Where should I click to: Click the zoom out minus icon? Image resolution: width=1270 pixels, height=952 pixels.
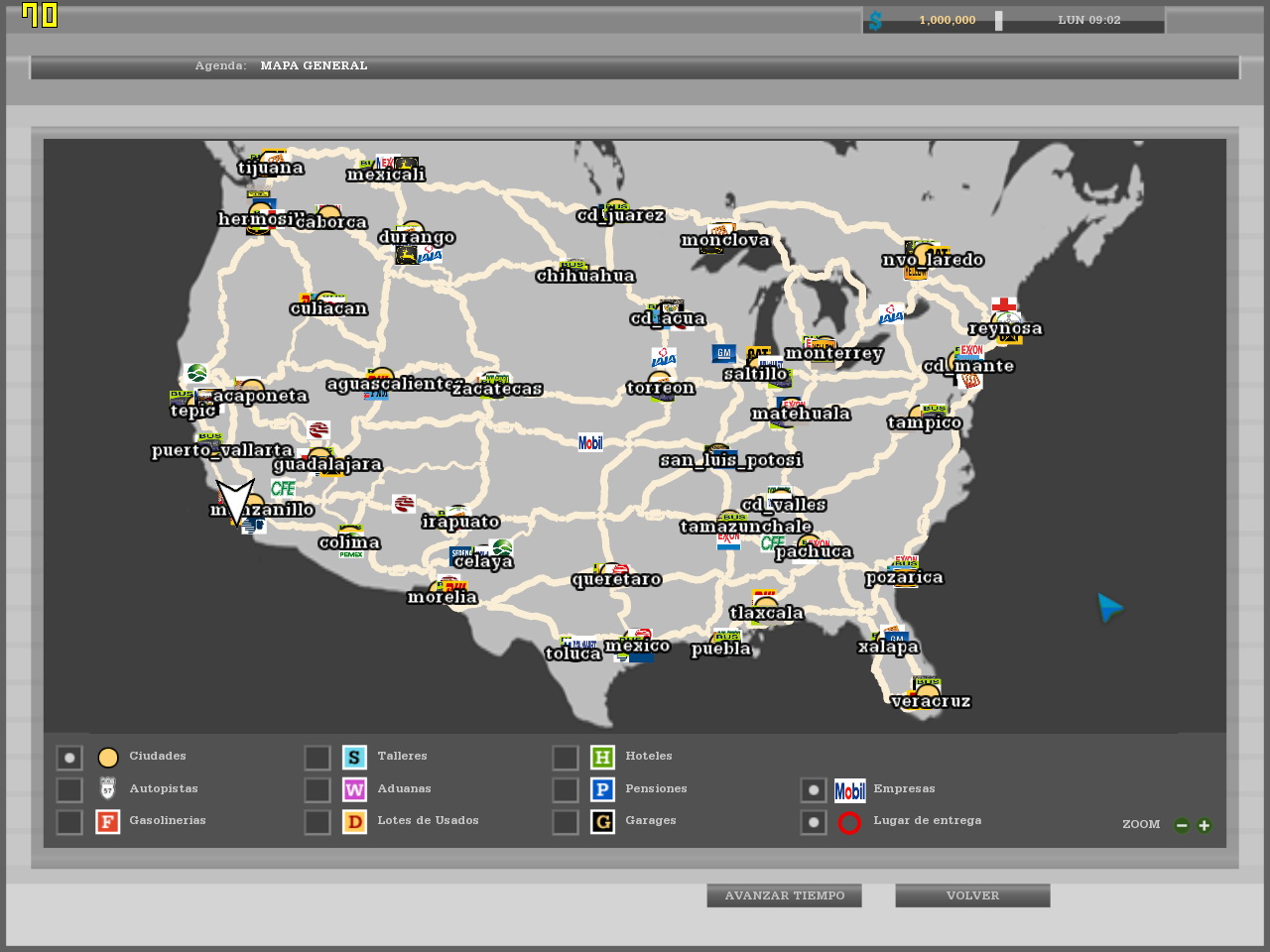pyautogui.click(x=1182, y=825)
